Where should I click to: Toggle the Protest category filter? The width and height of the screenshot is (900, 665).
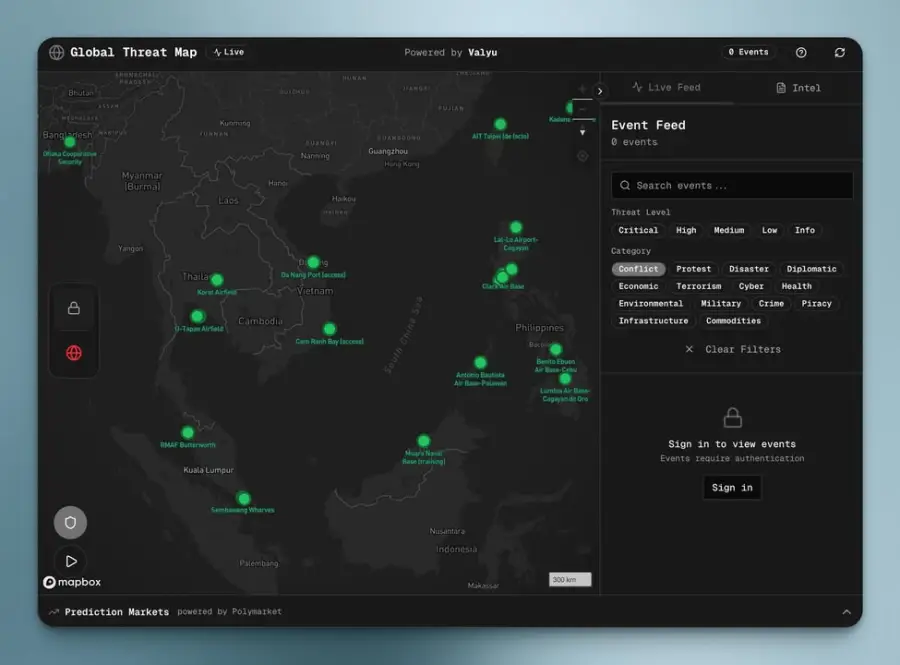tap(693, 269)
